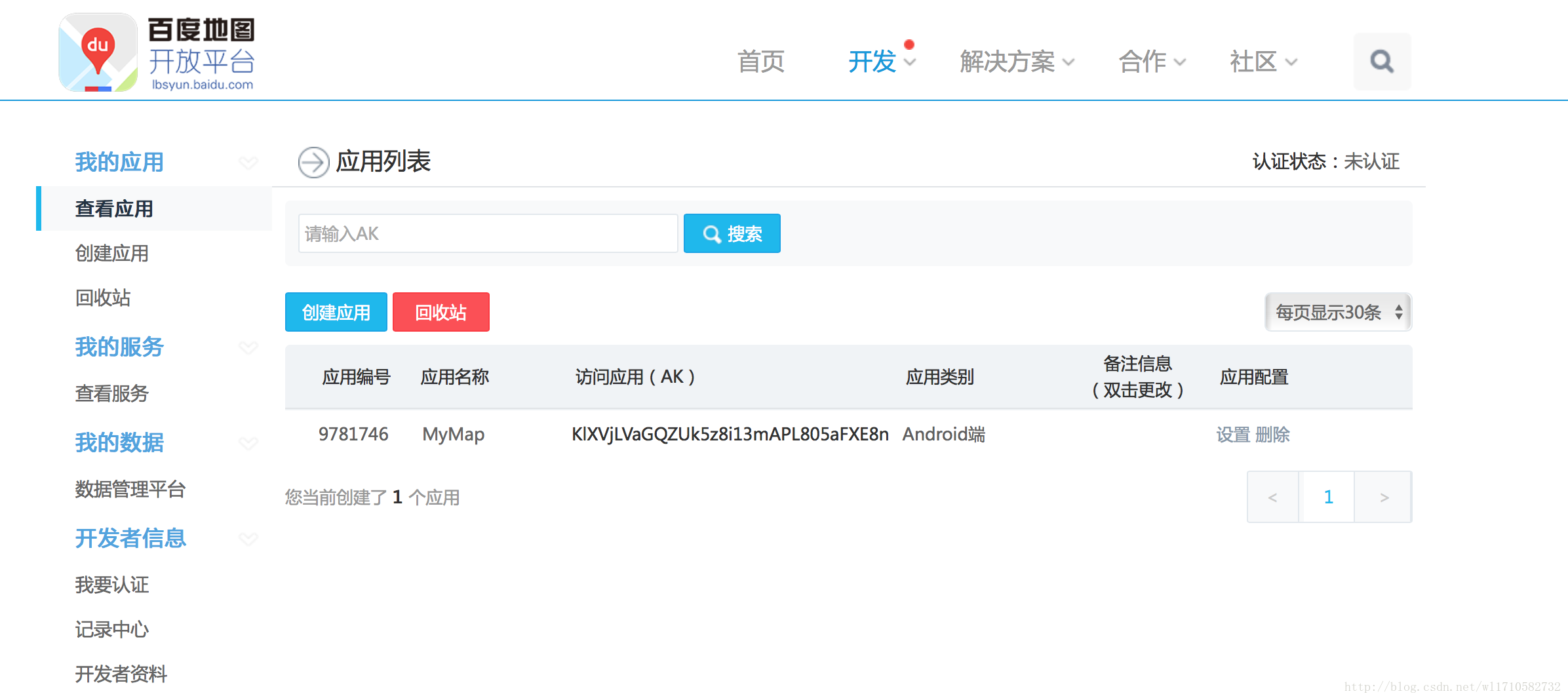The width and height of the screenshot is (1568, 700).
Task: Click the 备注信息（双击更改）column header
Action: tap(1137, 377)
